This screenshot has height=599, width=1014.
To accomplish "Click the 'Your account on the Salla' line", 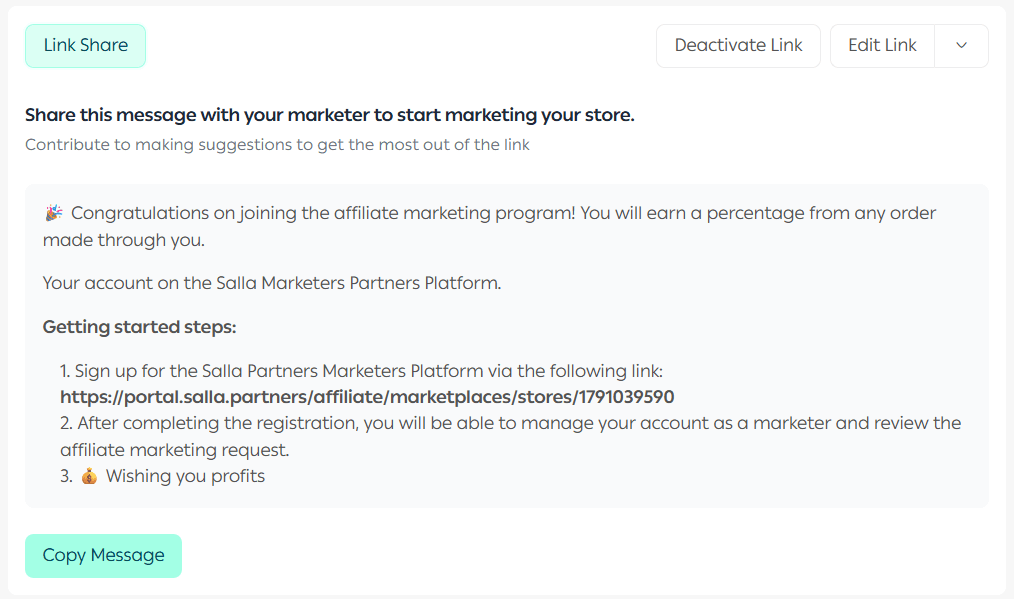I will pyautogui.click(x=271, y=283).
